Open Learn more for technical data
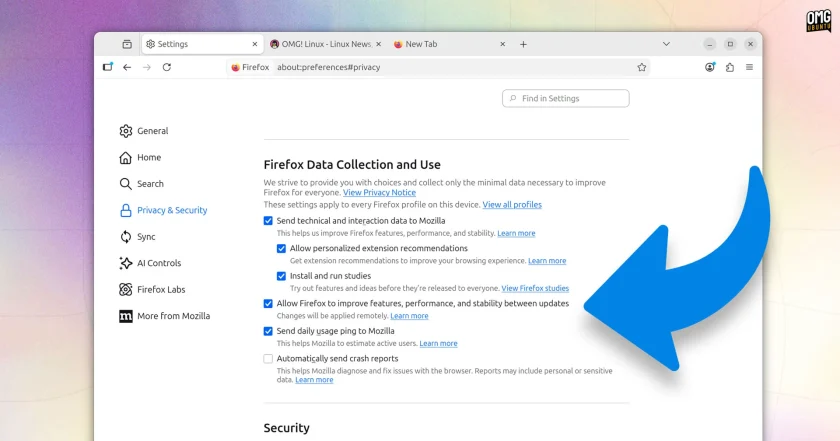Screen dimensions: 840x441 [516, 233]
